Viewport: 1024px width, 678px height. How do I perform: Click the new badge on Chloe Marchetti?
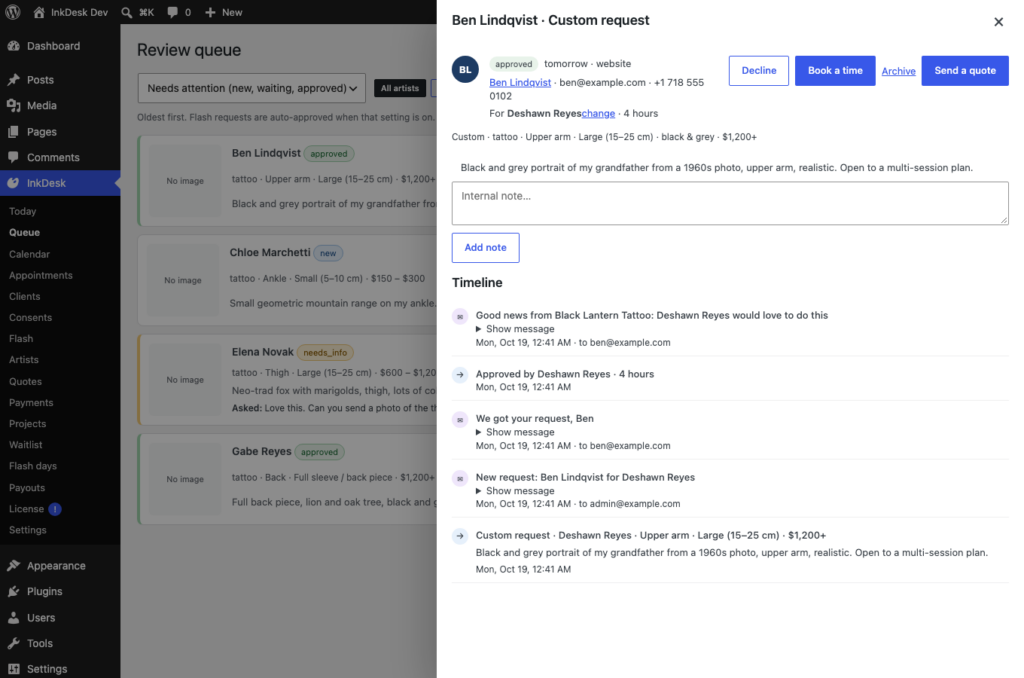328,253
